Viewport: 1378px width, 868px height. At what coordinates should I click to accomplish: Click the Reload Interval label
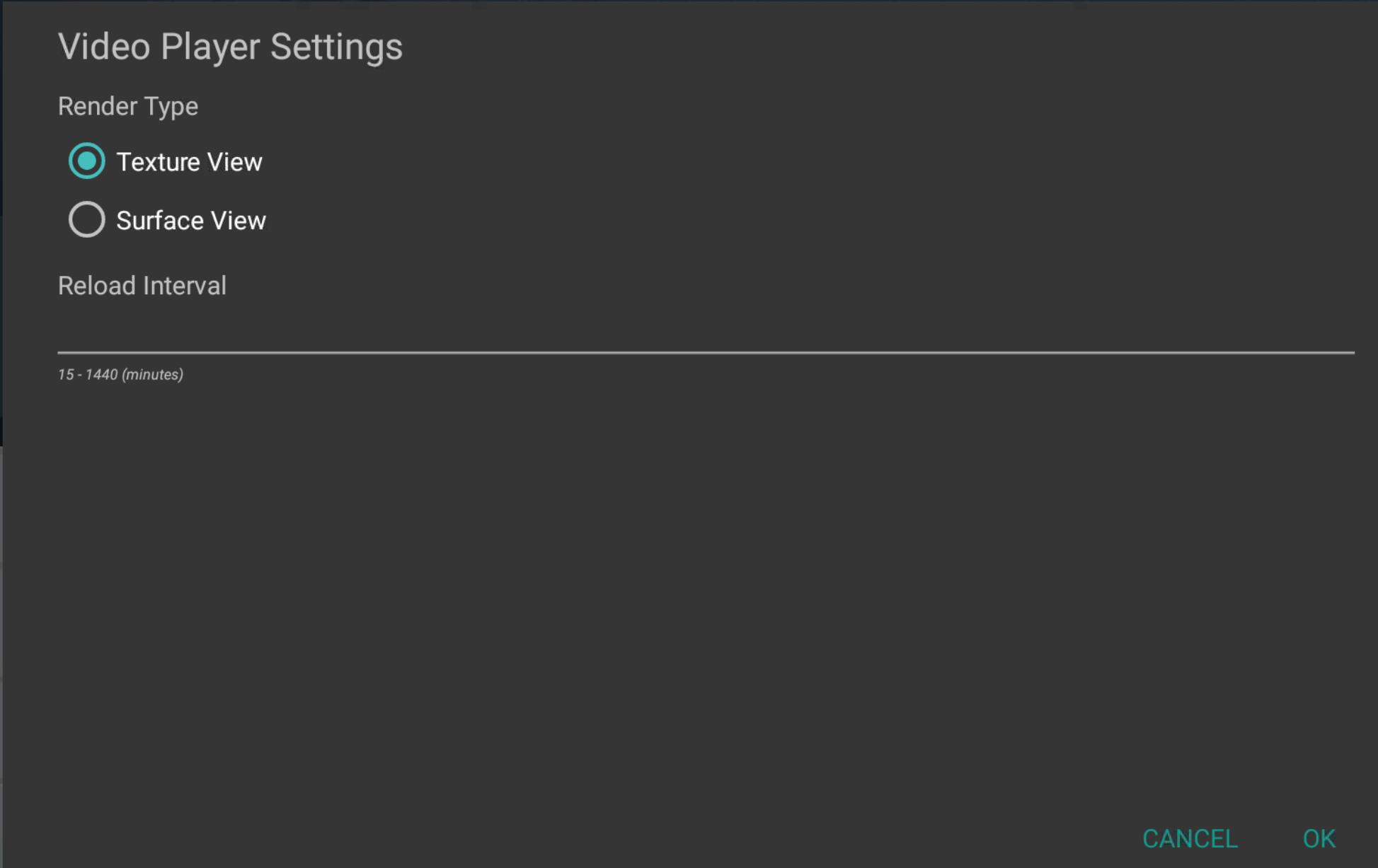[x=142, y=286]
